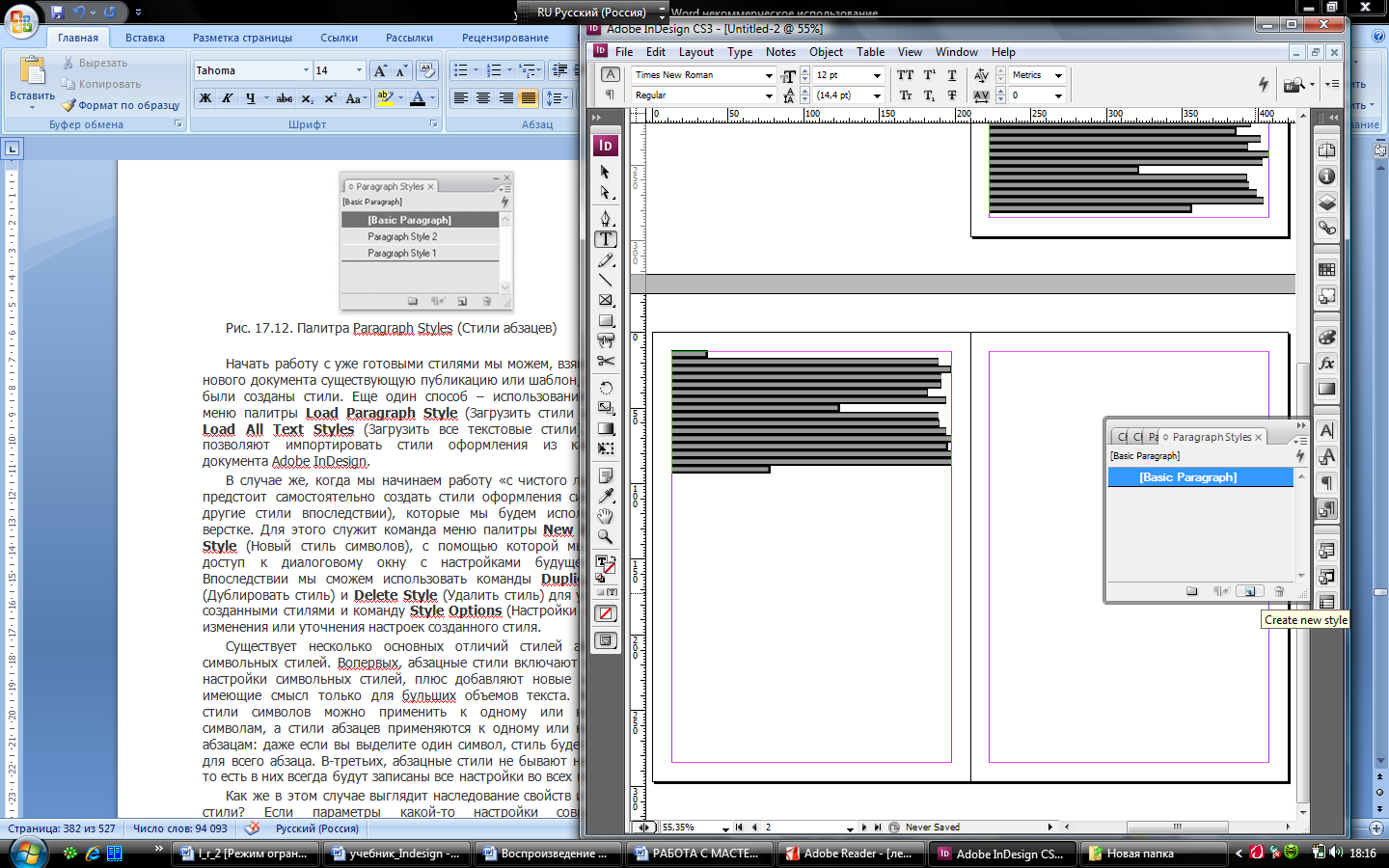Open the Word font size 14 dropdown

pyautogui.click(x=359, y=70)
